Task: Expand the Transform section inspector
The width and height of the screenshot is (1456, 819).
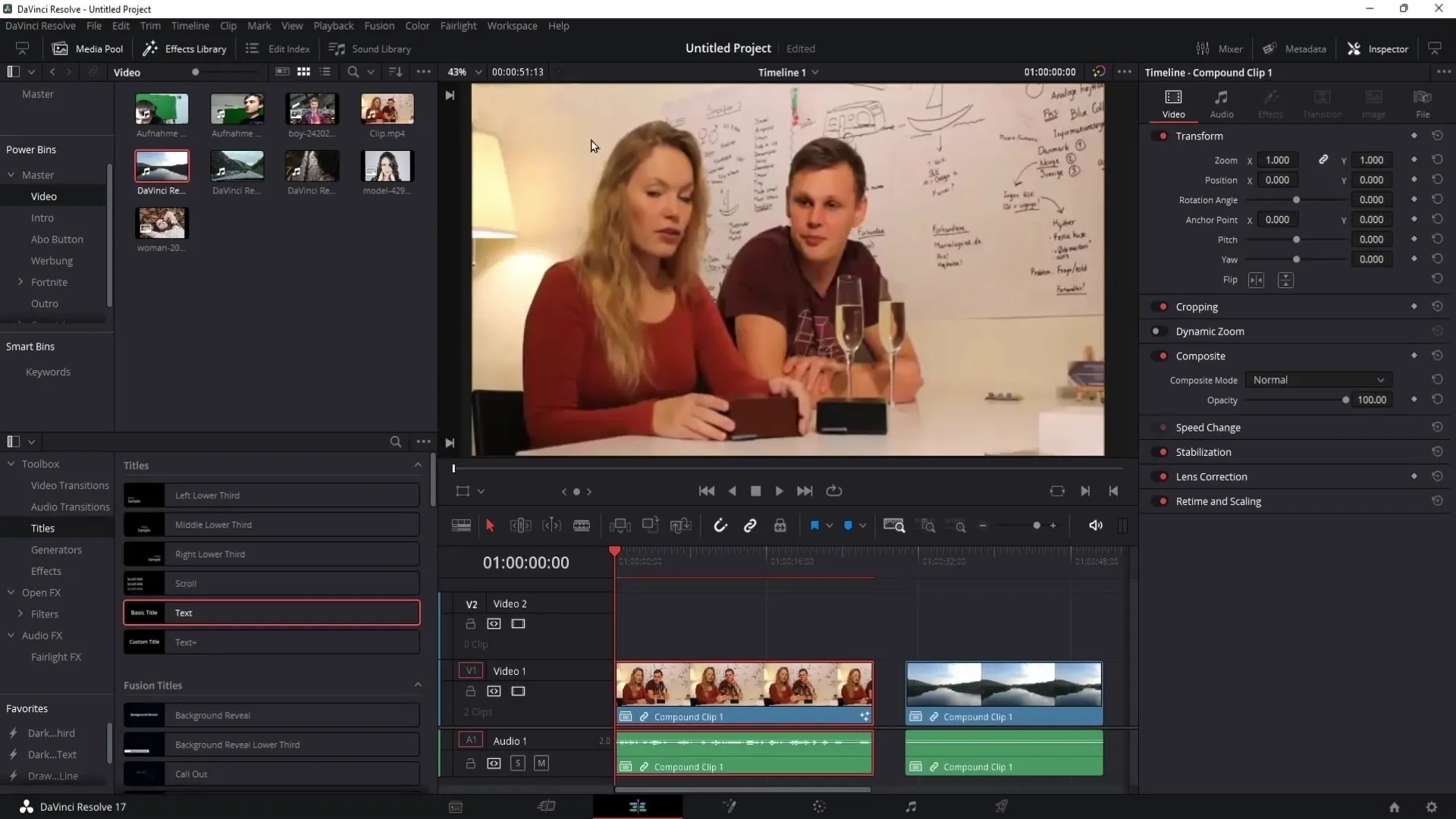Action: (x=1199, y=135)
